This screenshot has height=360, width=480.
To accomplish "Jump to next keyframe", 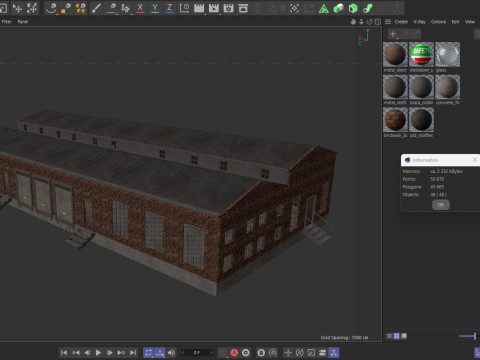I will [x=121, y=352].
